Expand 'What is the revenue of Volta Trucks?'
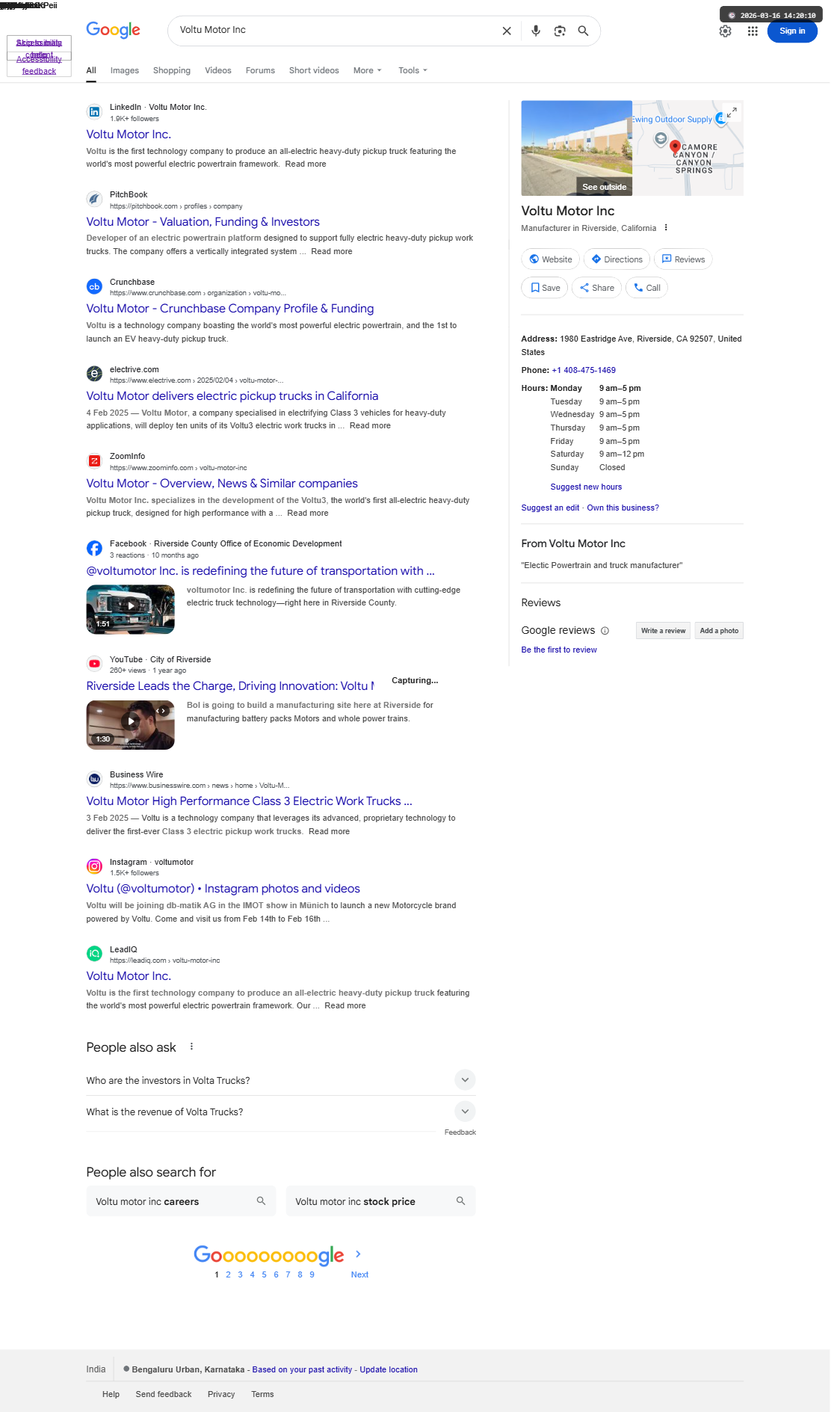This screenshot has width=840, height=1412. tap(465, 1111)
